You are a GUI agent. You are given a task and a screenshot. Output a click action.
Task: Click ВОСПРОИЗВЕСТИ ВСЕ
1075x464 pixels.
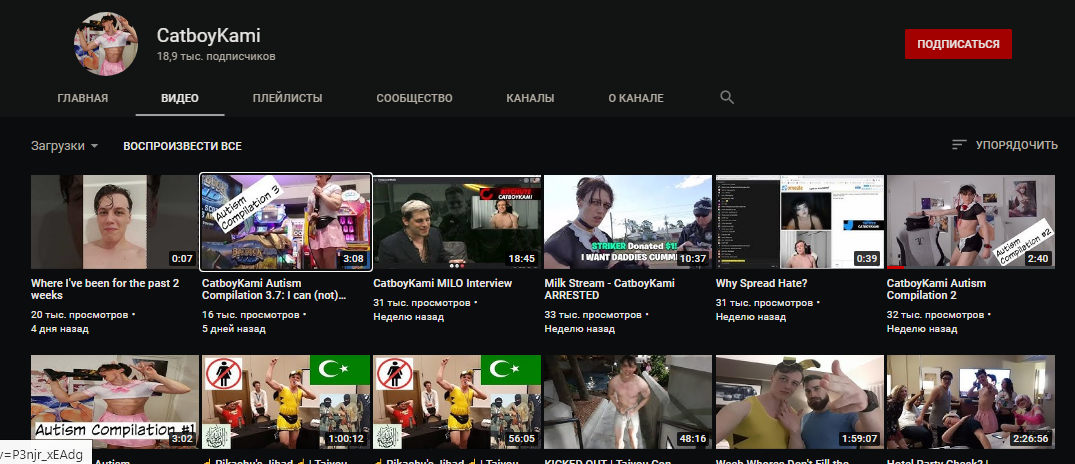click(182, 146)
